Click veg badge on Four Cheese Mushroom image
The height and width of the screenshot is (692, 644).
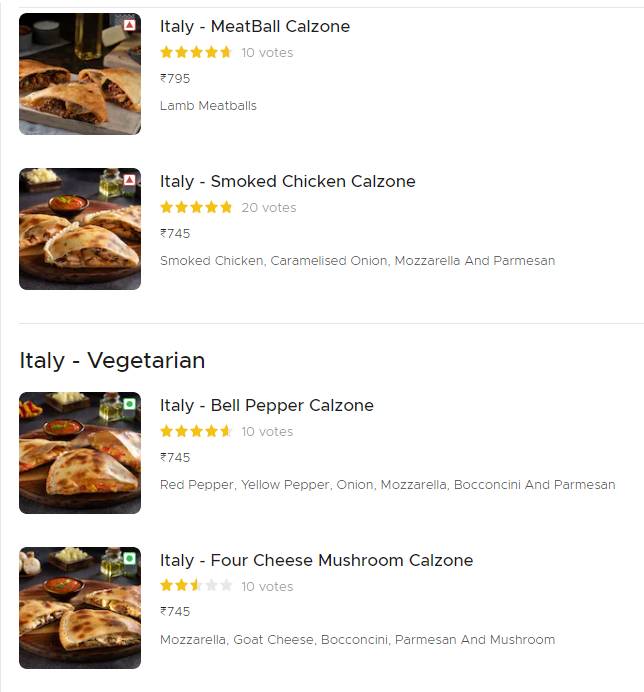pos(130,559)
